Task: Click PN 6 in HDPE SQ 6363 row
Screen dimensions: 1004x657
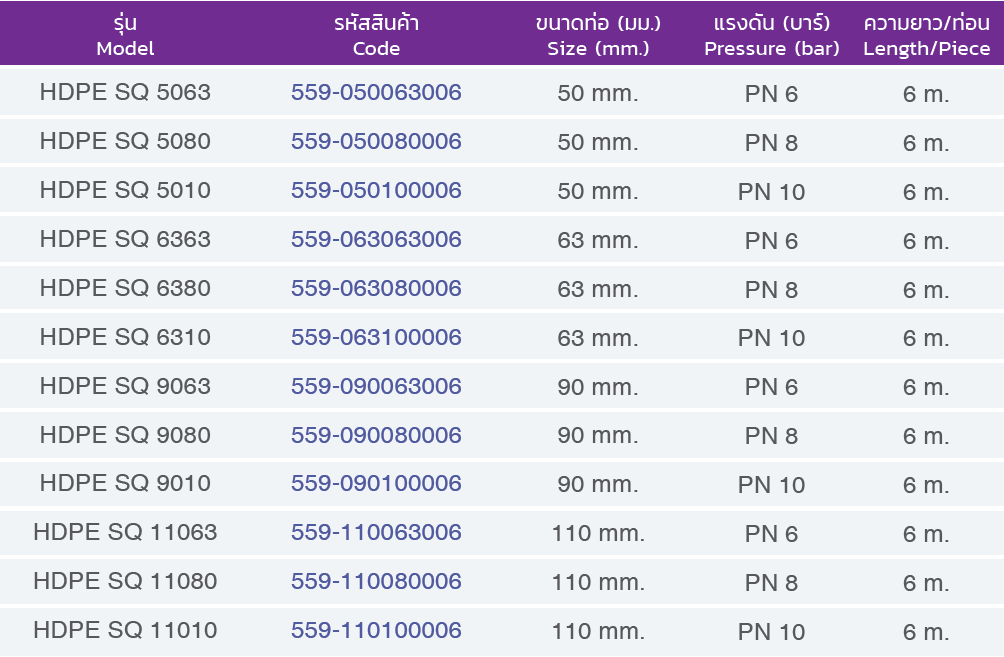Action: click(772, 241)
